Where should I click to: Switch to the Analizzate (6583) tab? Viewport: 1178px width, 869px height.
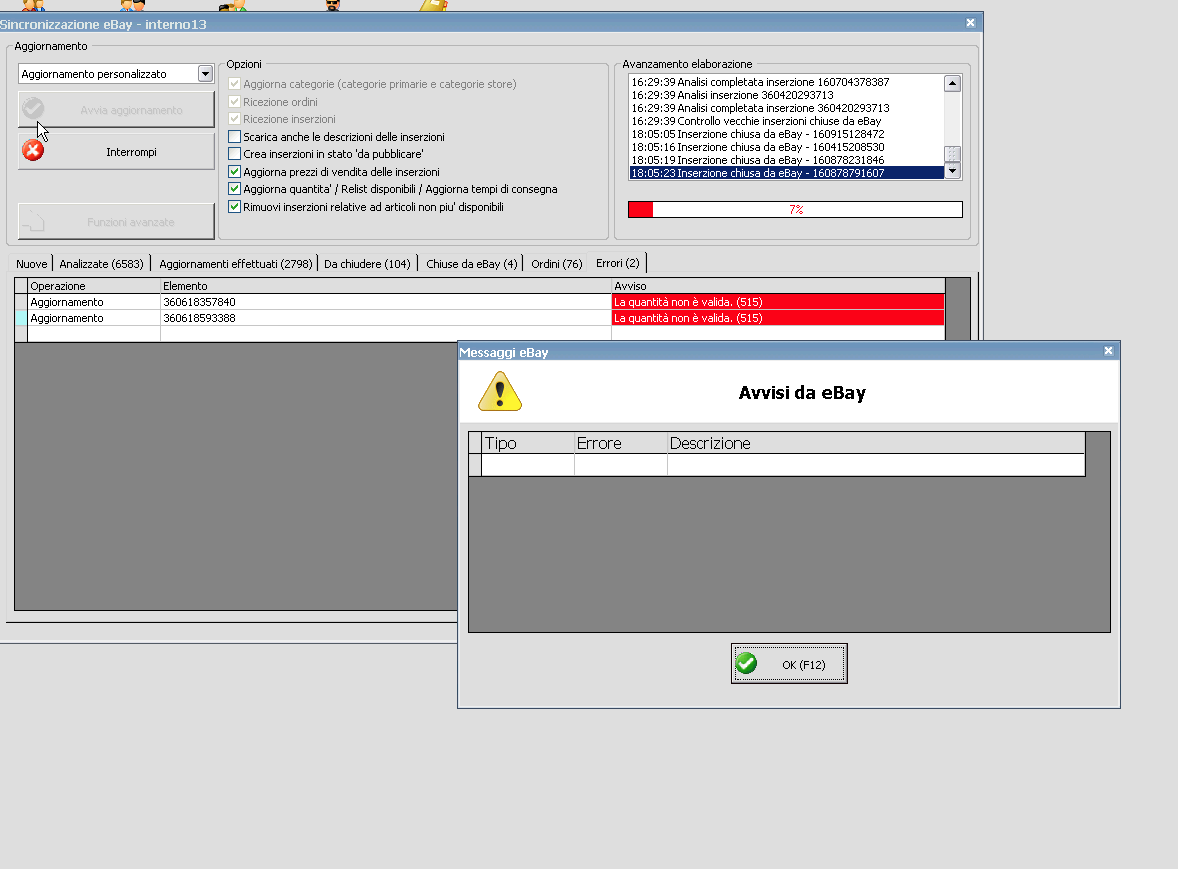pos(101,264)
